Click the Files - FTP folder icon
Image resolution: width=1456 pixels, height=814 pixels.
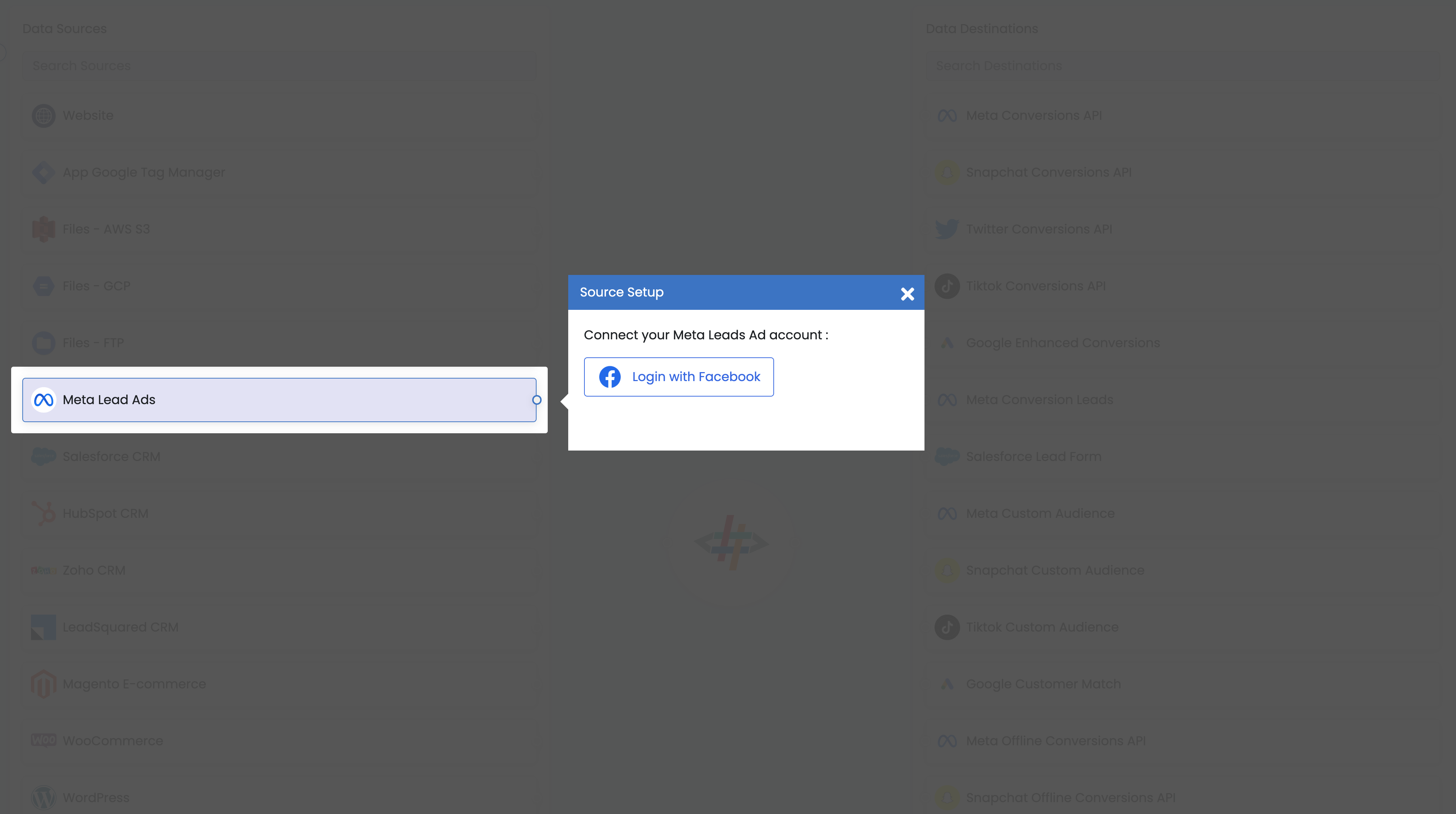coord(44,343)
